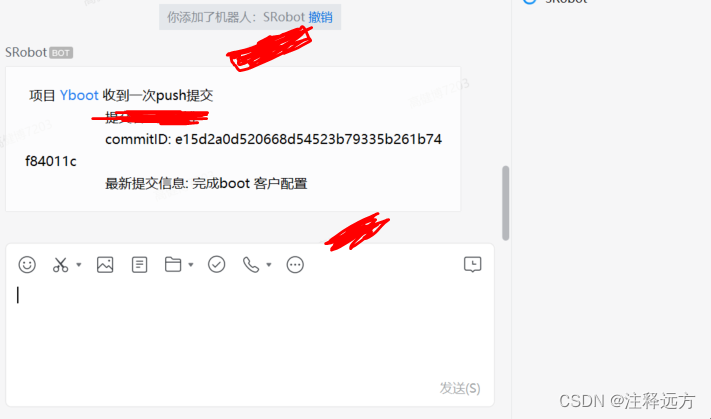The width and height of the screenshot is (711, 419).
Task: Open chat history message icon
Action: 472,264
